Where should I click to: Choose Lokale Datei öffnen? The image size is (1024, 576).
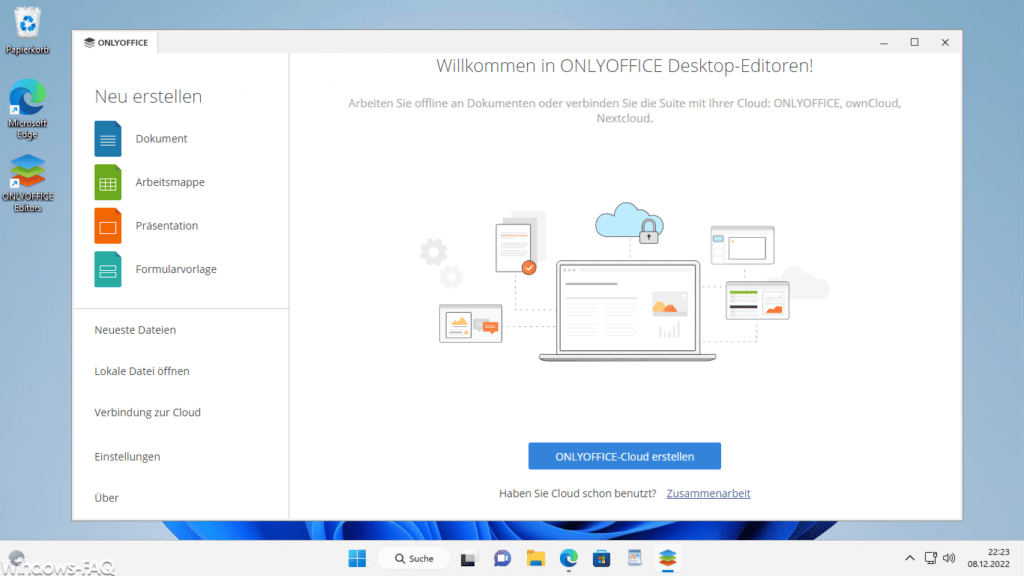[142, 371]
